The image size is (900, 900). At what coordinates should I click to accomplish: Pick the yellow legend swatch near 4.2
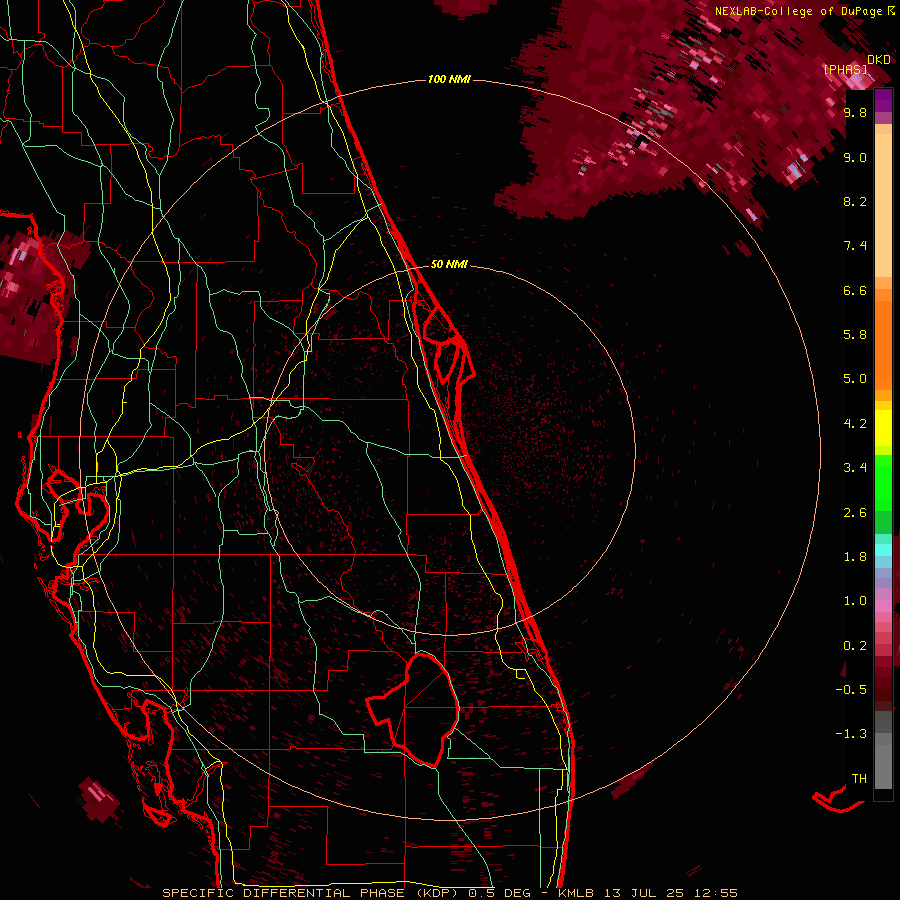[883, 428]
